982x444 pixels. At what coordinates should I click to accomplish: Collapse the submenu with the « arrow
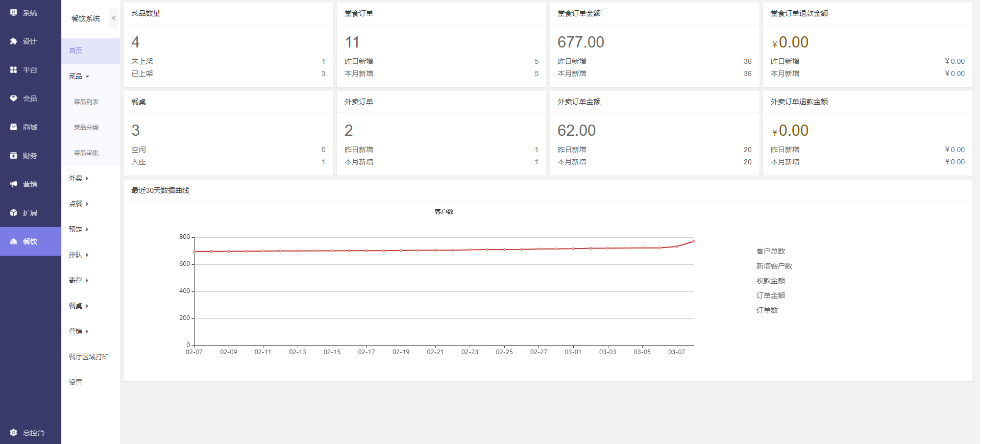pyautogui.click(x=113, y=19)
